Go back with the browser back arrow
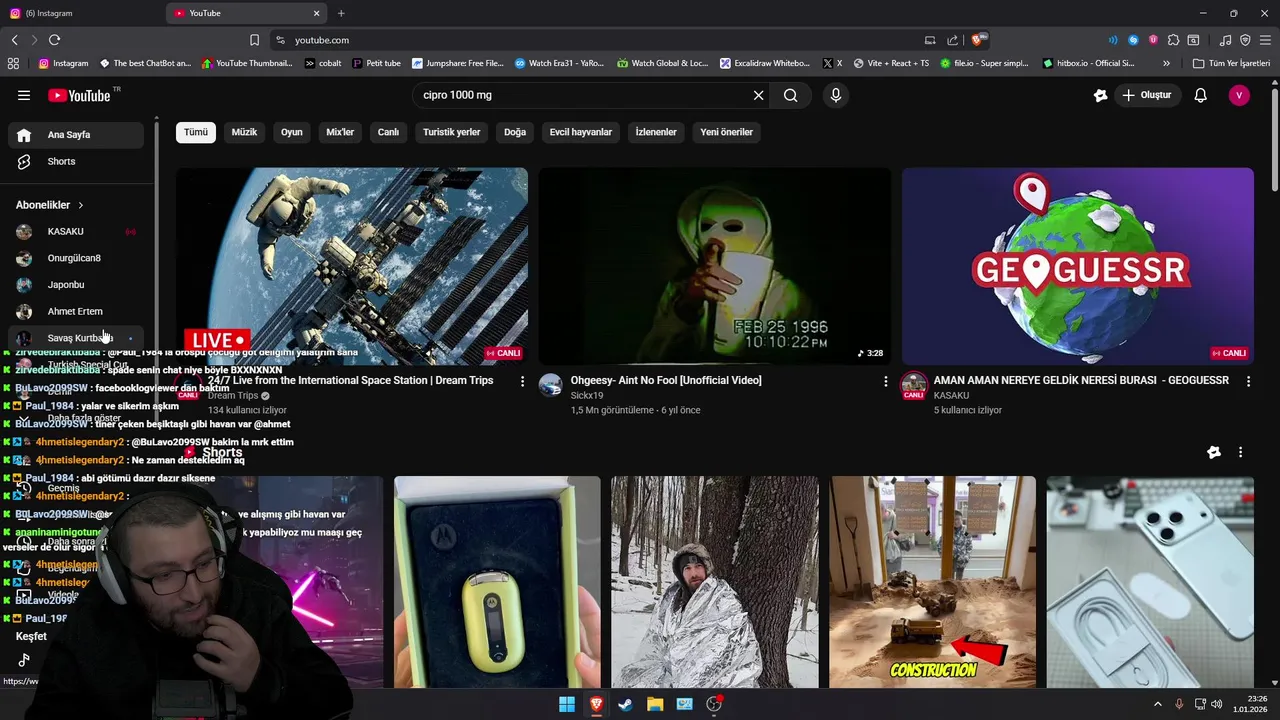The height and width of the screenshot is (720, 1280). coord(15,40)
